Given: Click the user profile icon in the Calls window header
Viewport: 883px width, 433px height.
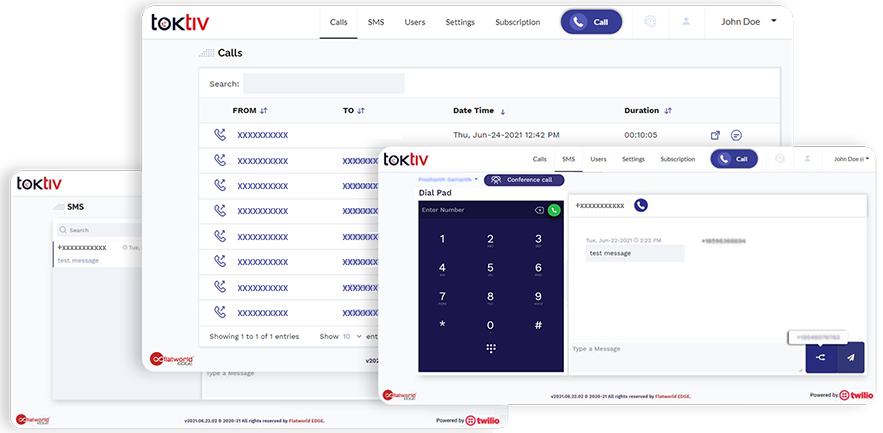Looking at the screenshot, I should click(x=686, y=21).
